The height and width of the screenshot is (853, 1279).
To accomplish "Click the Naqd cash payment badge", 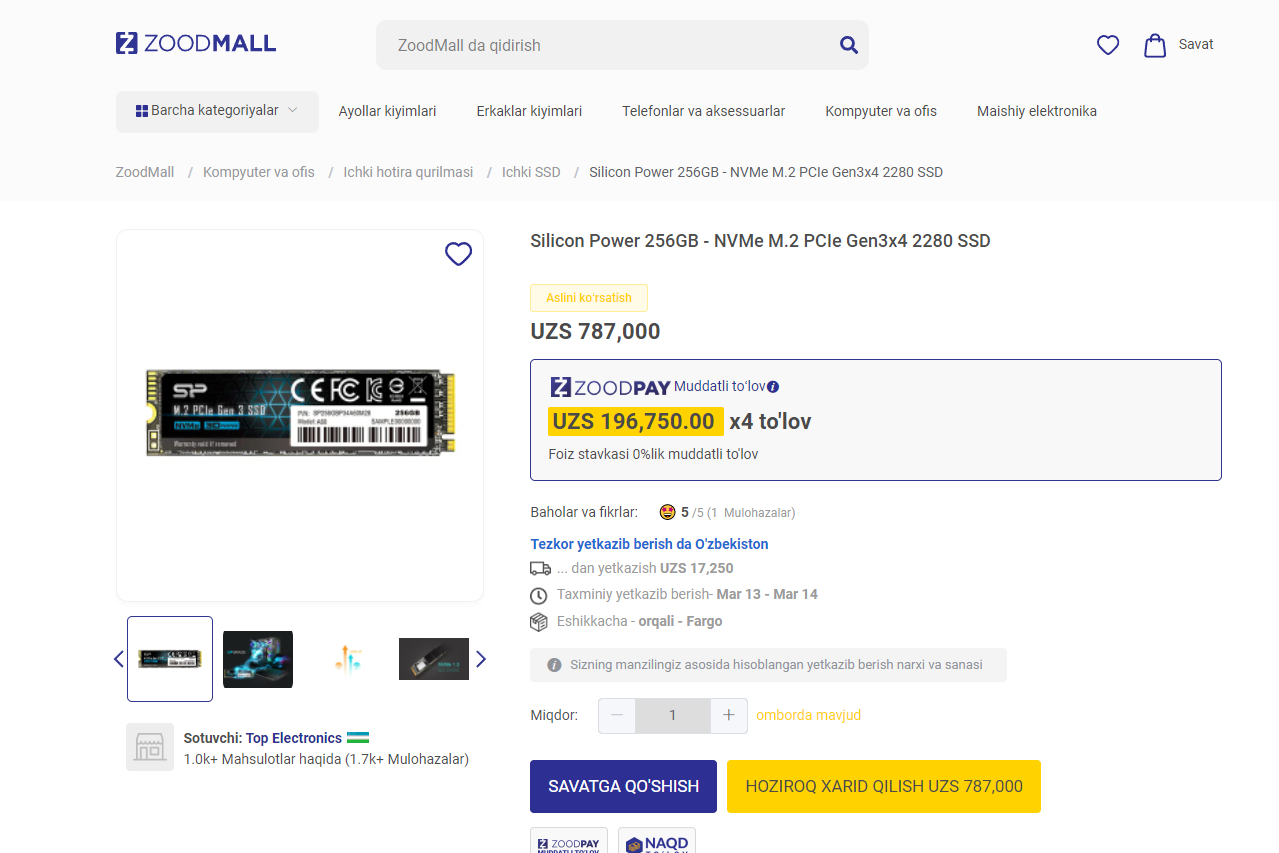I will (657, 841).
